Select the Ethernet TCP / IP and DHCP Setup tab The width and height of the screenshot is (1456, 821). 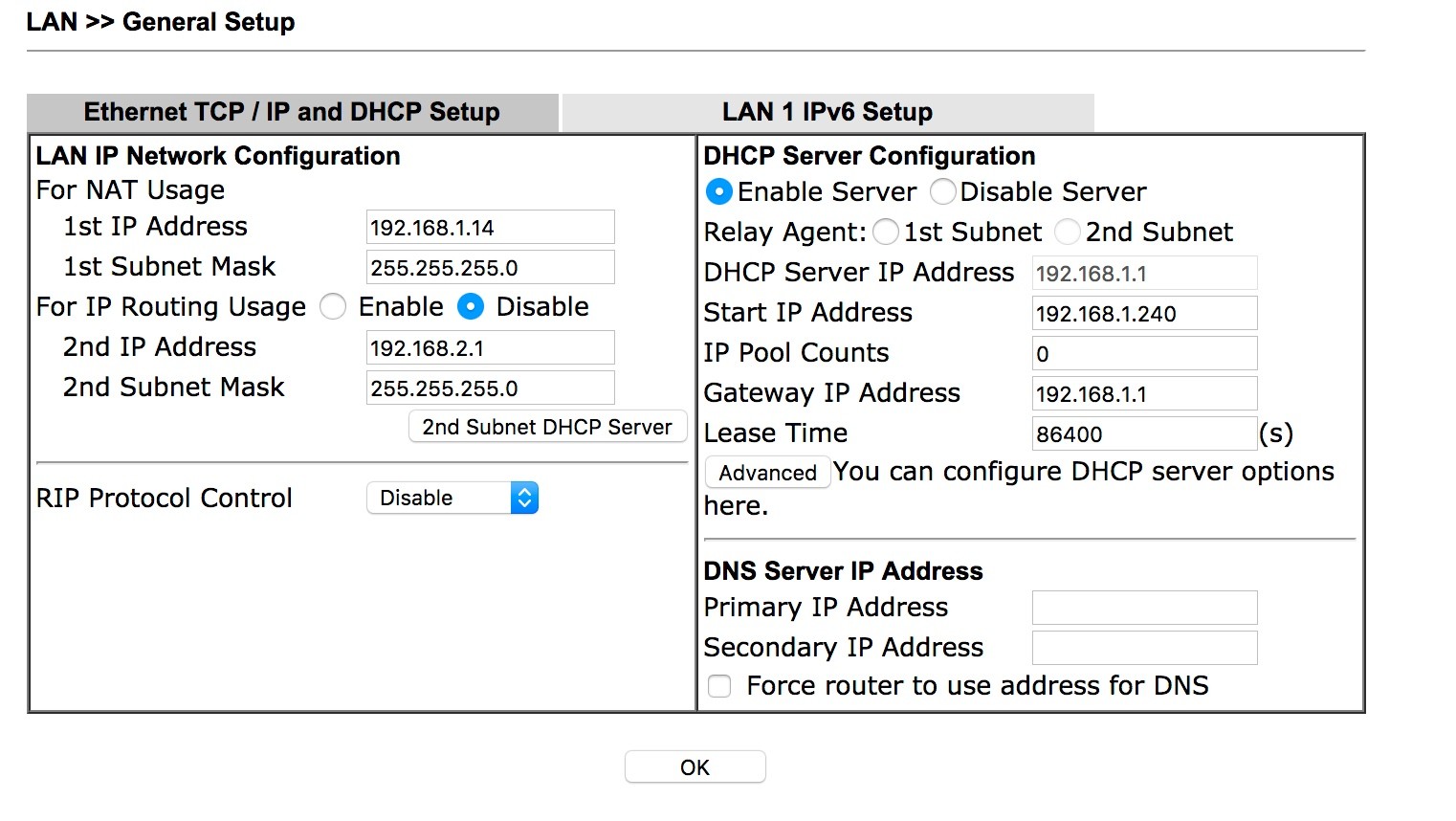click(292, 113)
